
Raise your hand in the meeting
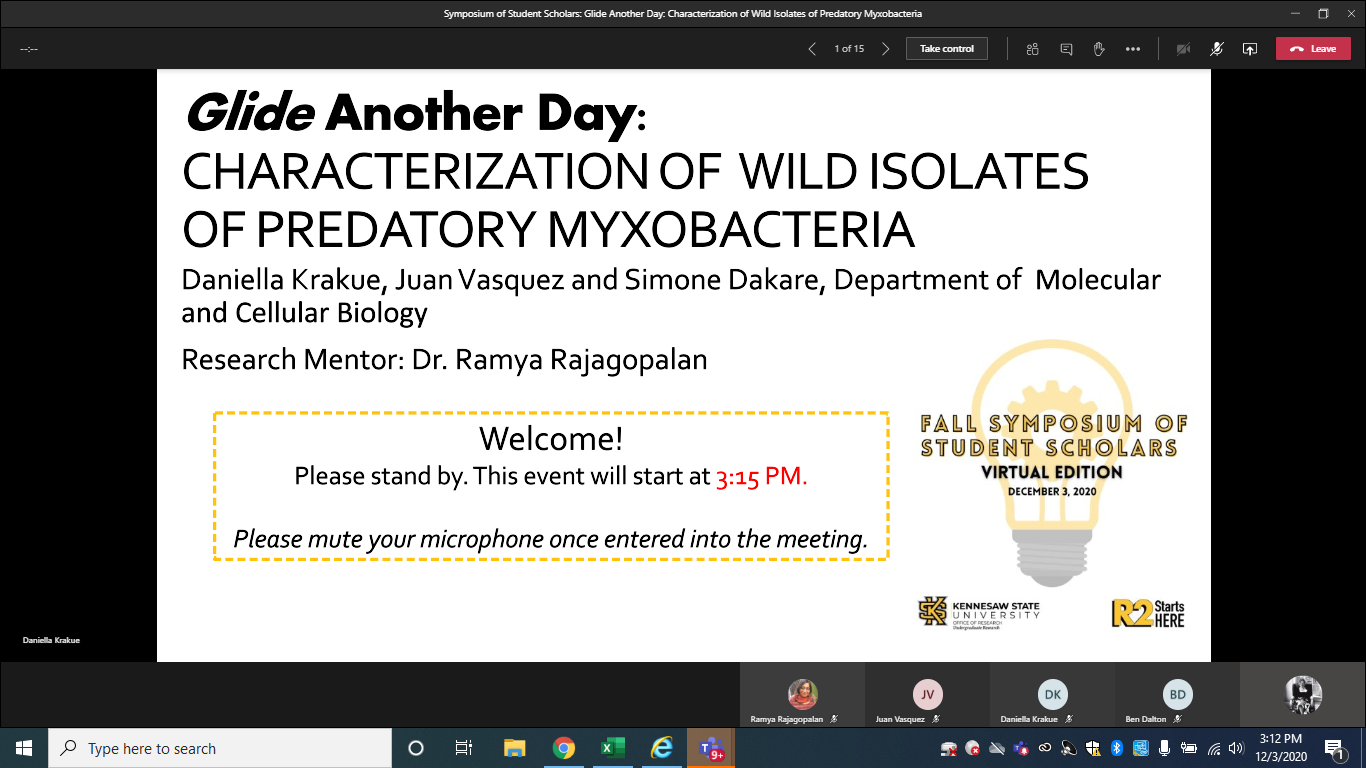point(1099,49)
